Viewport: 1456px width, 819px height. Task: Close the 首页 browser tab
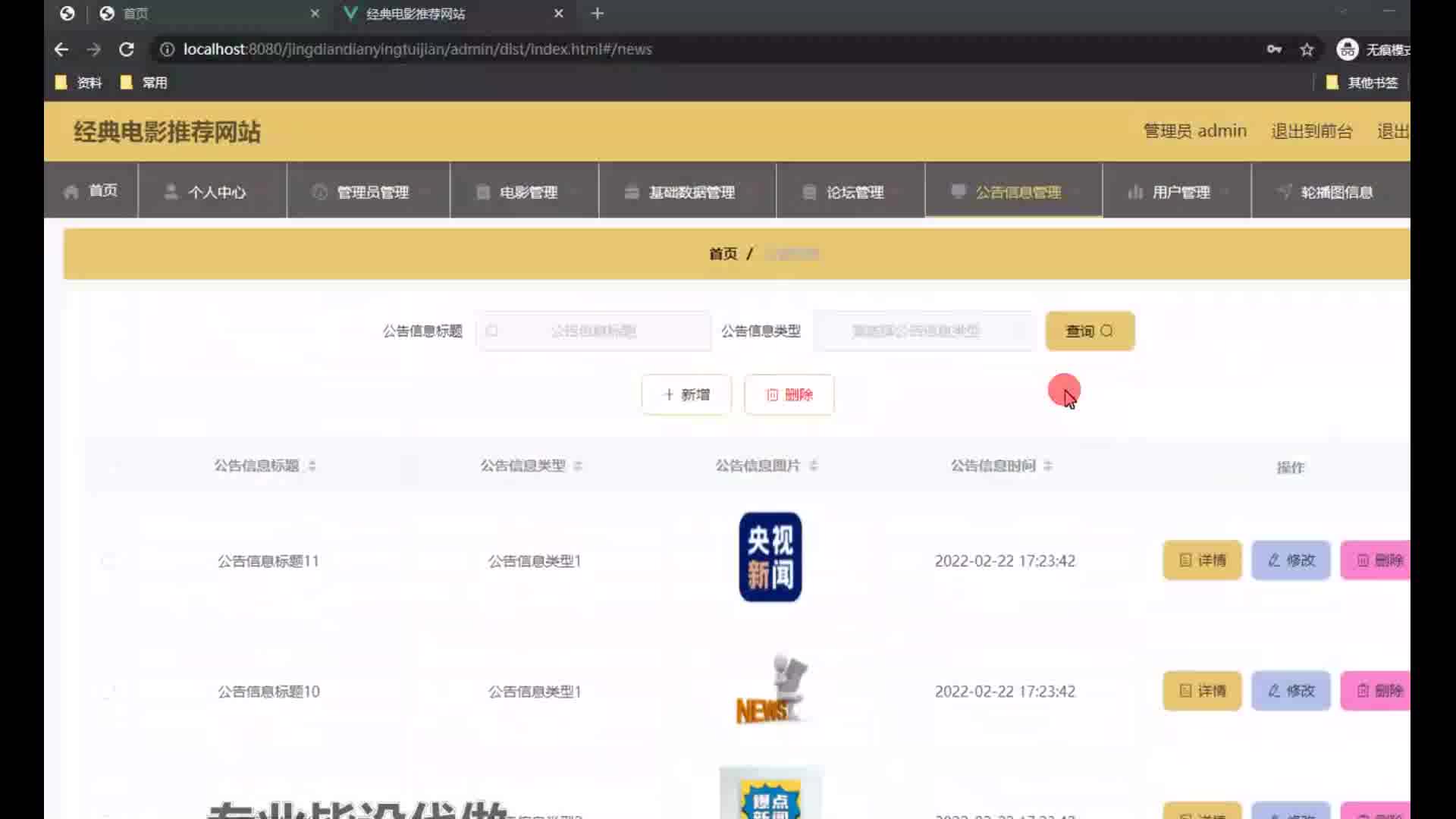[315, 14]
